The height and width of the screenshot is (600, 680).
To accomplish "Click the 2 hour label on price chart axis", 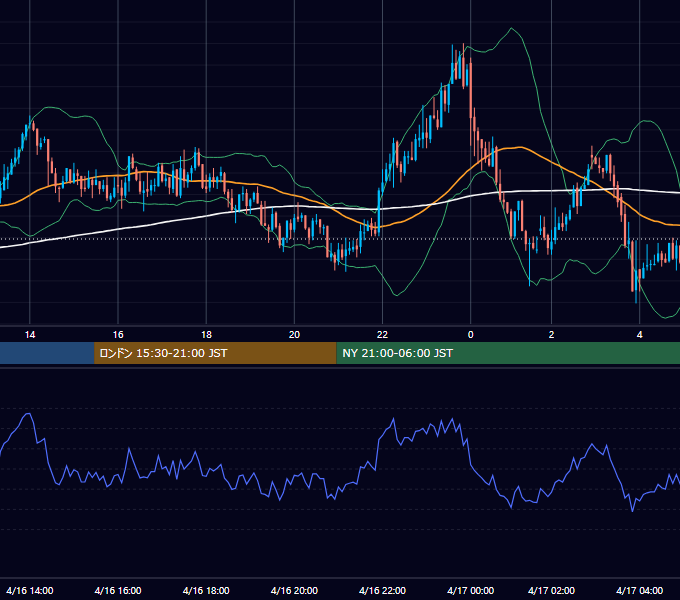I will point(551,335).
